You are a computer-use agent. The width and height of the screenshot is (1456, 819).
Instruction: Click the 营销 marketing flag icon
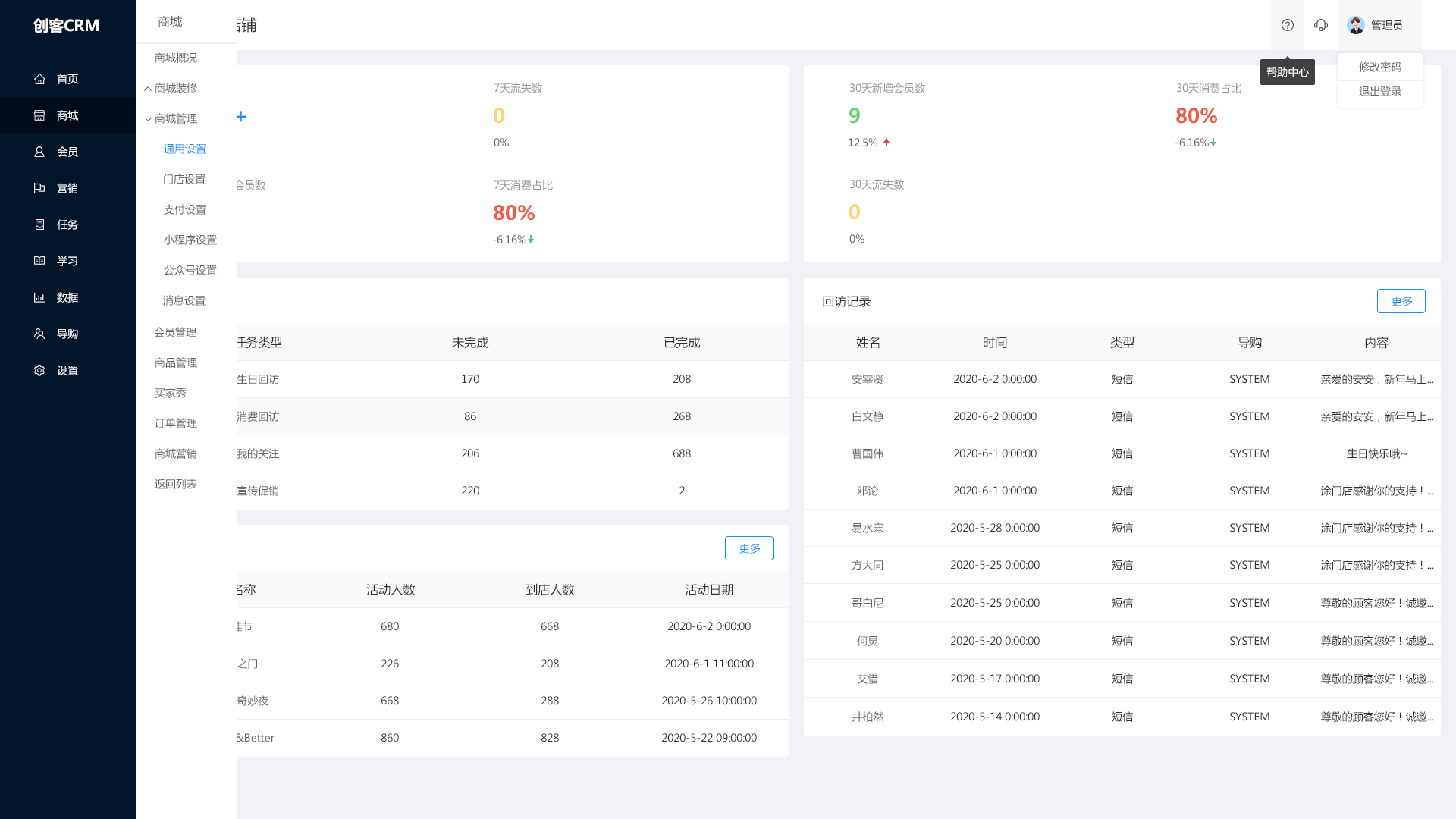(x=39, y=188)
